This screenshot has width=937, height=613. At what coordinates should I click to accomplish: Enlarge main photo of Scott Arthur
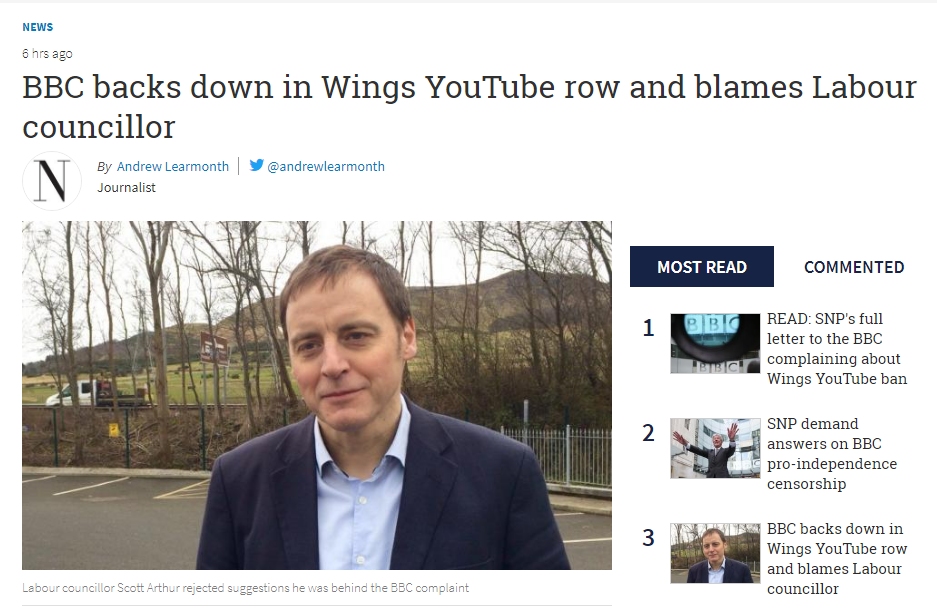pyautogui.click(x=317, y=395)
